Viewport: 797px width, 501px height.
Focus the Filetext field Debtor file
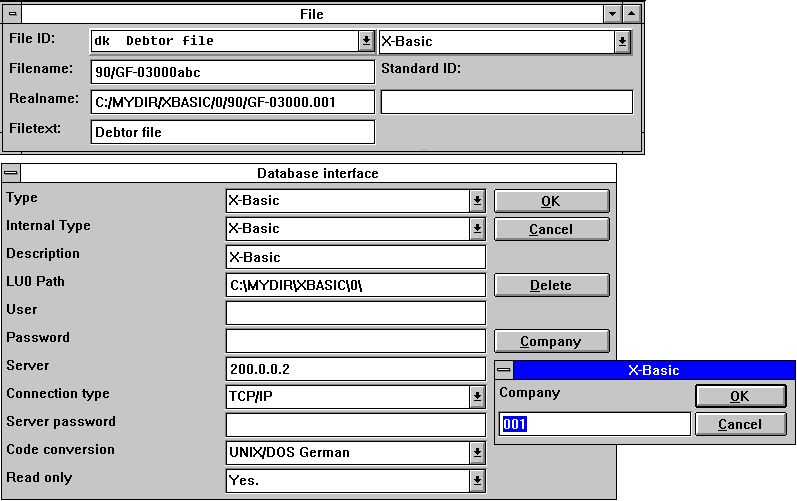click(x=233, y=132)
